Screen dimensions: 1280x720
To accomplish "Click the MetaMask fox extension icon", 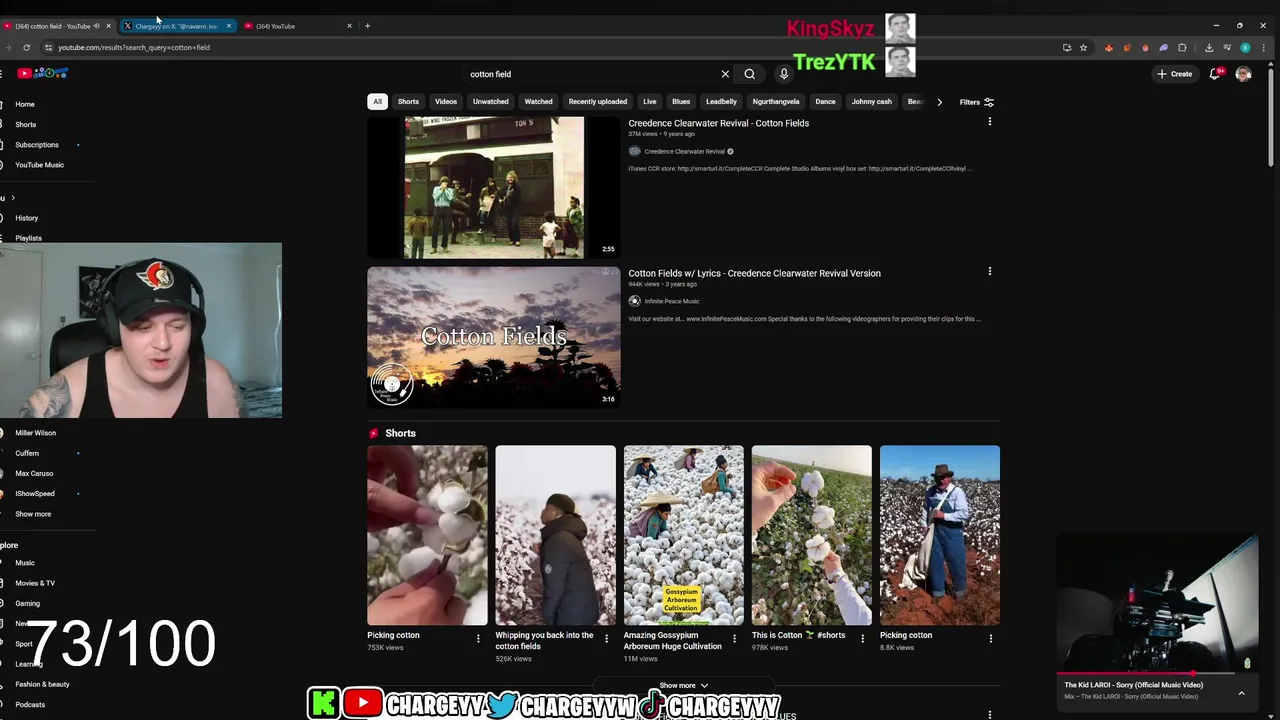I will tap(1109, 47).
